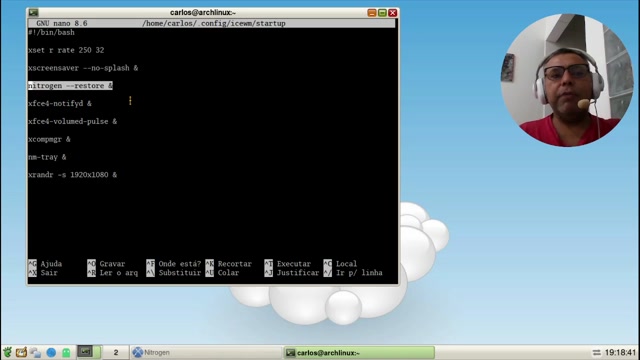The height and width of the screenshot is (360, 640).
Task: Activate the carlos@archlinux taskbar entry
Action: (x=359, y=352)
